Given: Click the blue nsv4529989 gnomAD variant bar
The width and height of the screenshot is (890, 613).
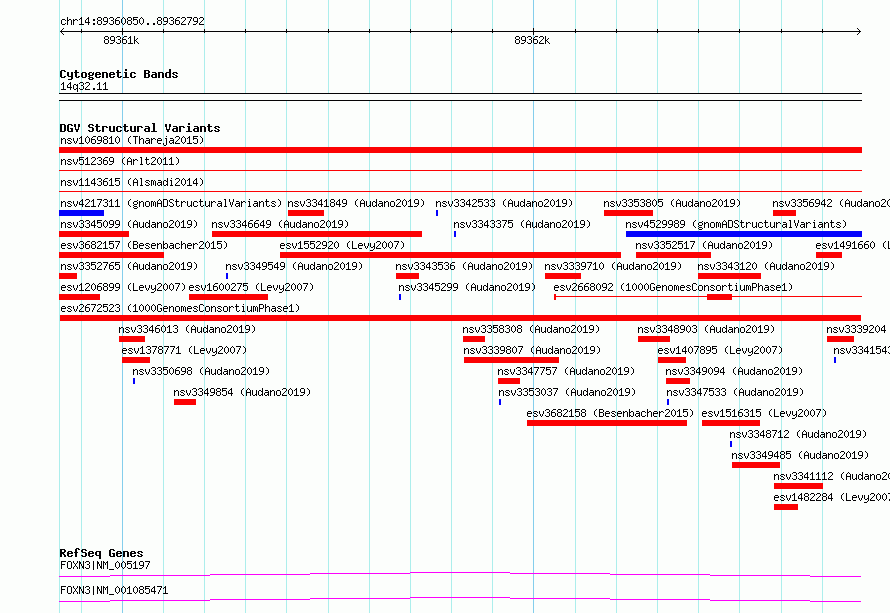Looking at the screenshot, I should [744, 234].
